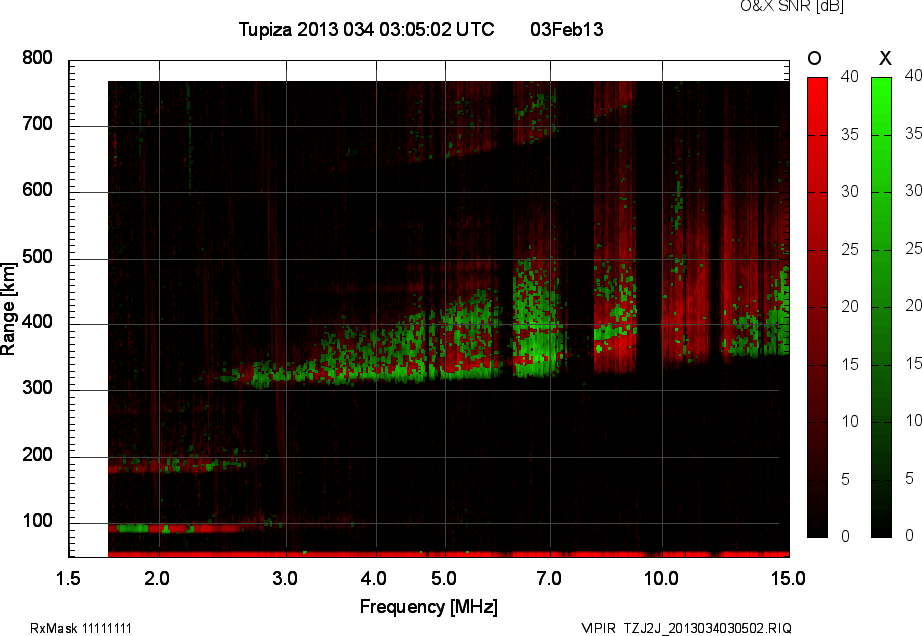Click the 300 range axis tick label

pos(38,390)
